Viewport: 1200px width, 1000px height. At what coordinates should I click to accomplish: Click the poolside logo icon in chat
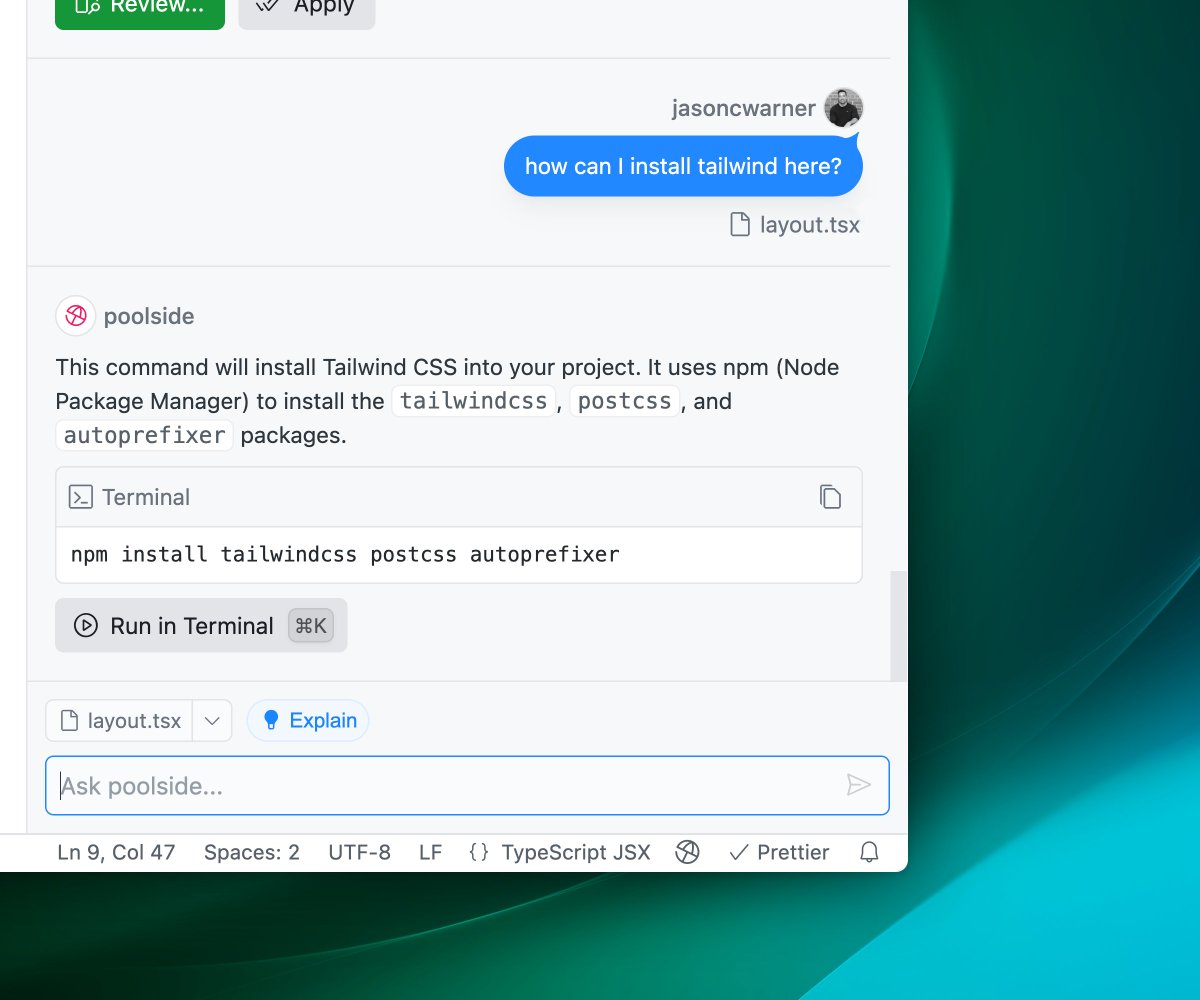tap(76, 316)
